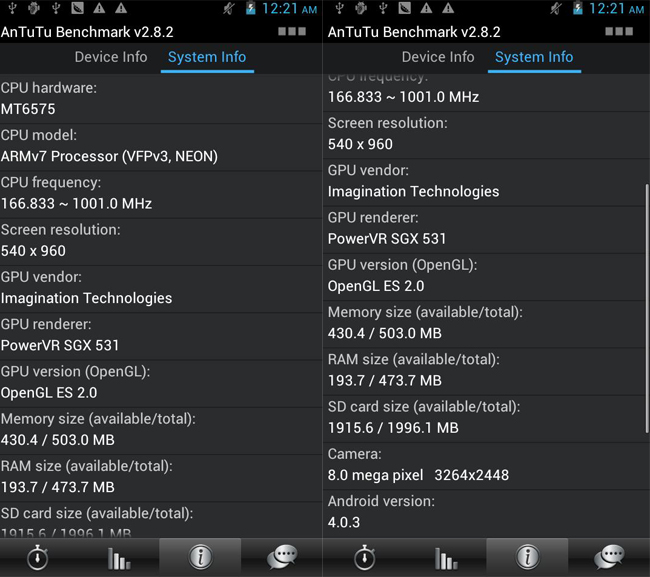Image resolution: width=650 pixels, height=577 pixels.
Task: Tap the 'Camera:' label
Action: click(x=354, y=454)
